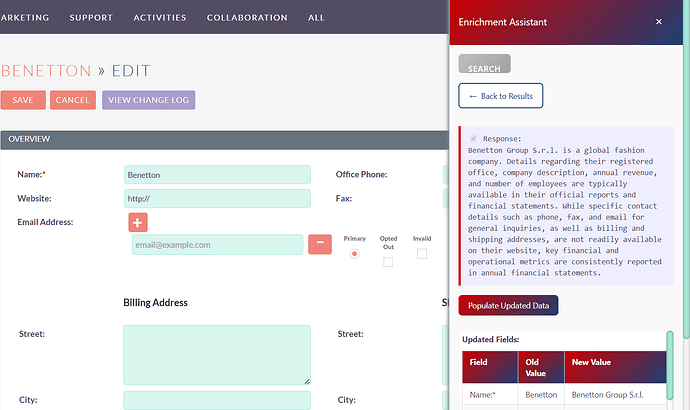Tick the Invalid email checkbox
Screen dimensions: 690x410
click(422, 254)
